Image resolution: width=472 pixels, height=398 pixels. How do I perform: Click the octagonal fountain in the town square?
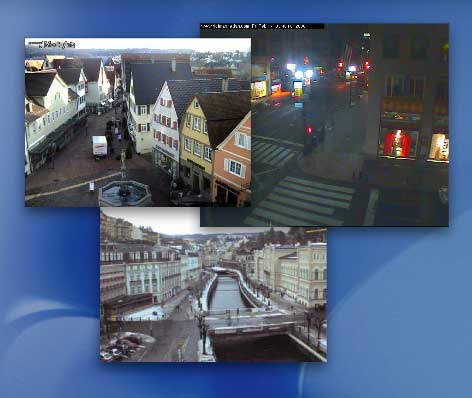click(124, 193)
